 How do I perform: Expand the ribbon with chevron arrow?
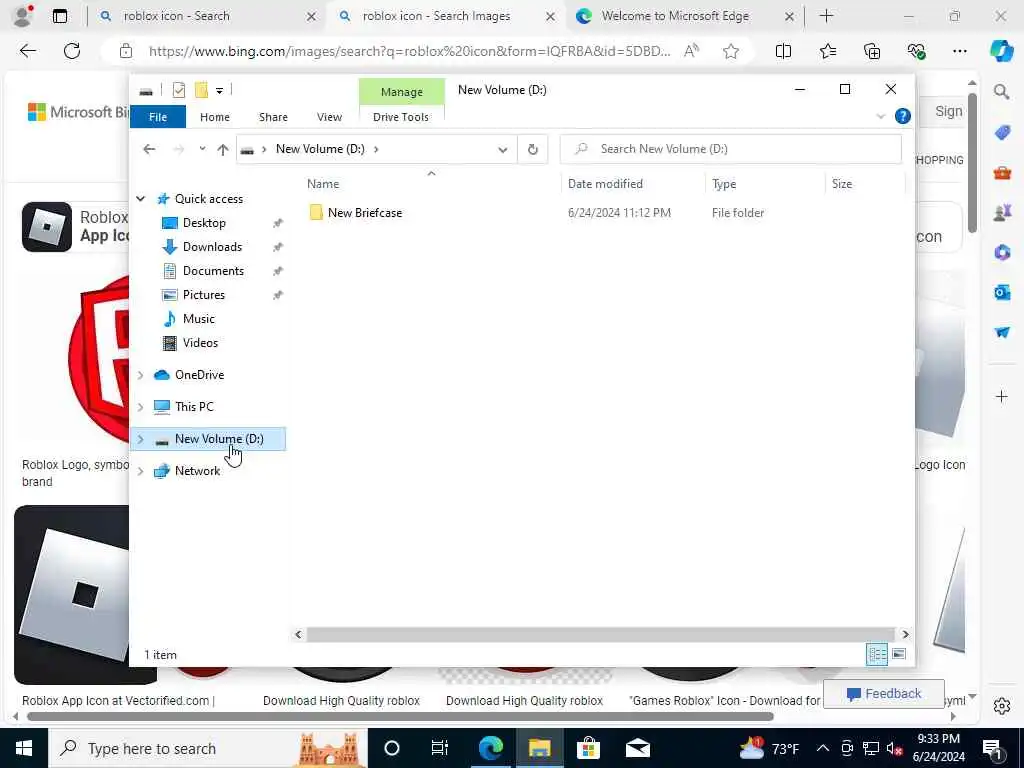880,116
